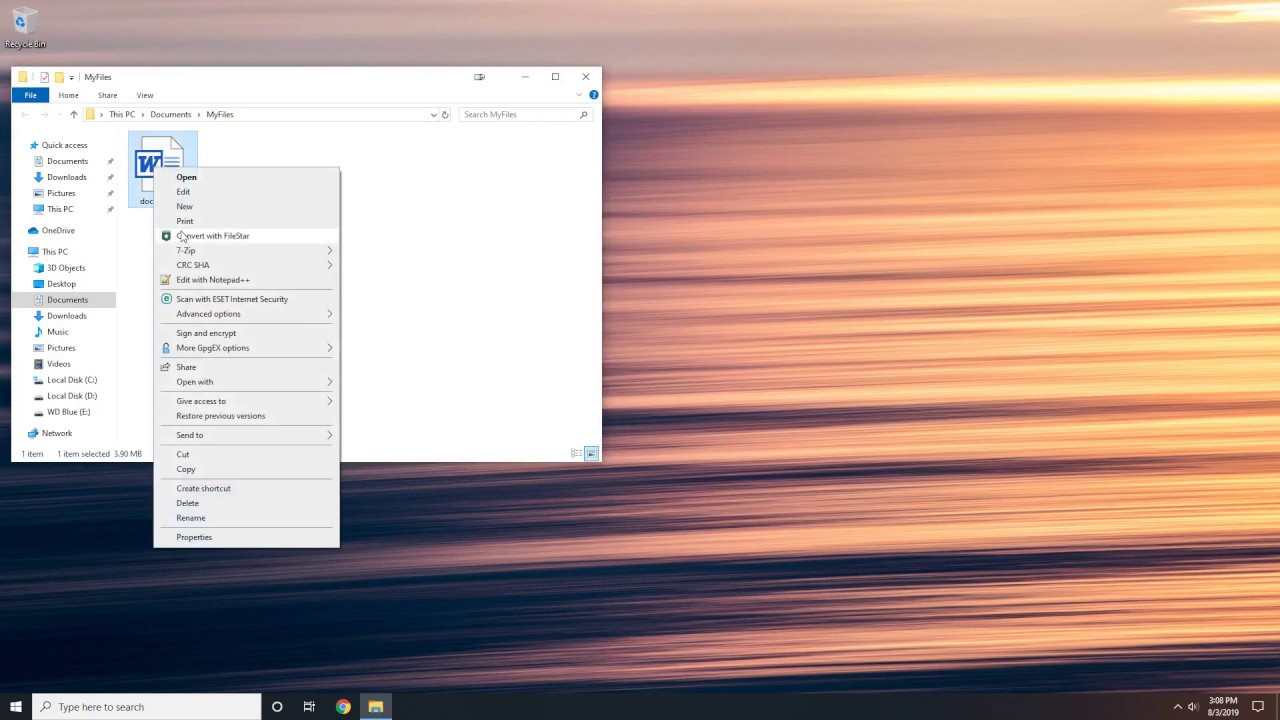Screen dimensions: 1280x720
Task: Choose Sign and encrypt
Action: pyautogui.click(x=246, y=333)
